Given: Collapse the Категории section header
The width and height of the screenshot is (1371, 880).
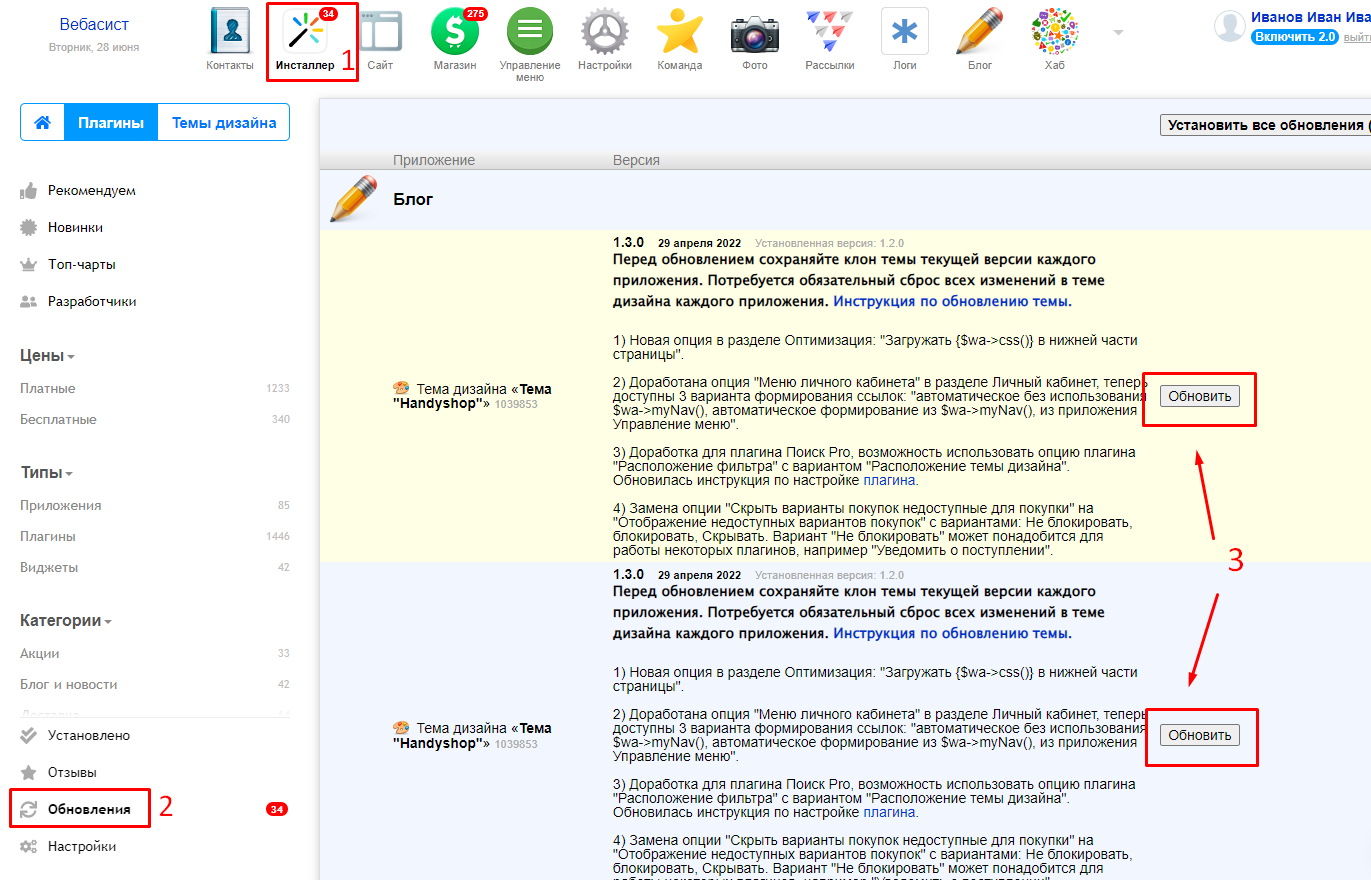Looking at the screenshot, I should pyautogui.click(x=66, y=620).
